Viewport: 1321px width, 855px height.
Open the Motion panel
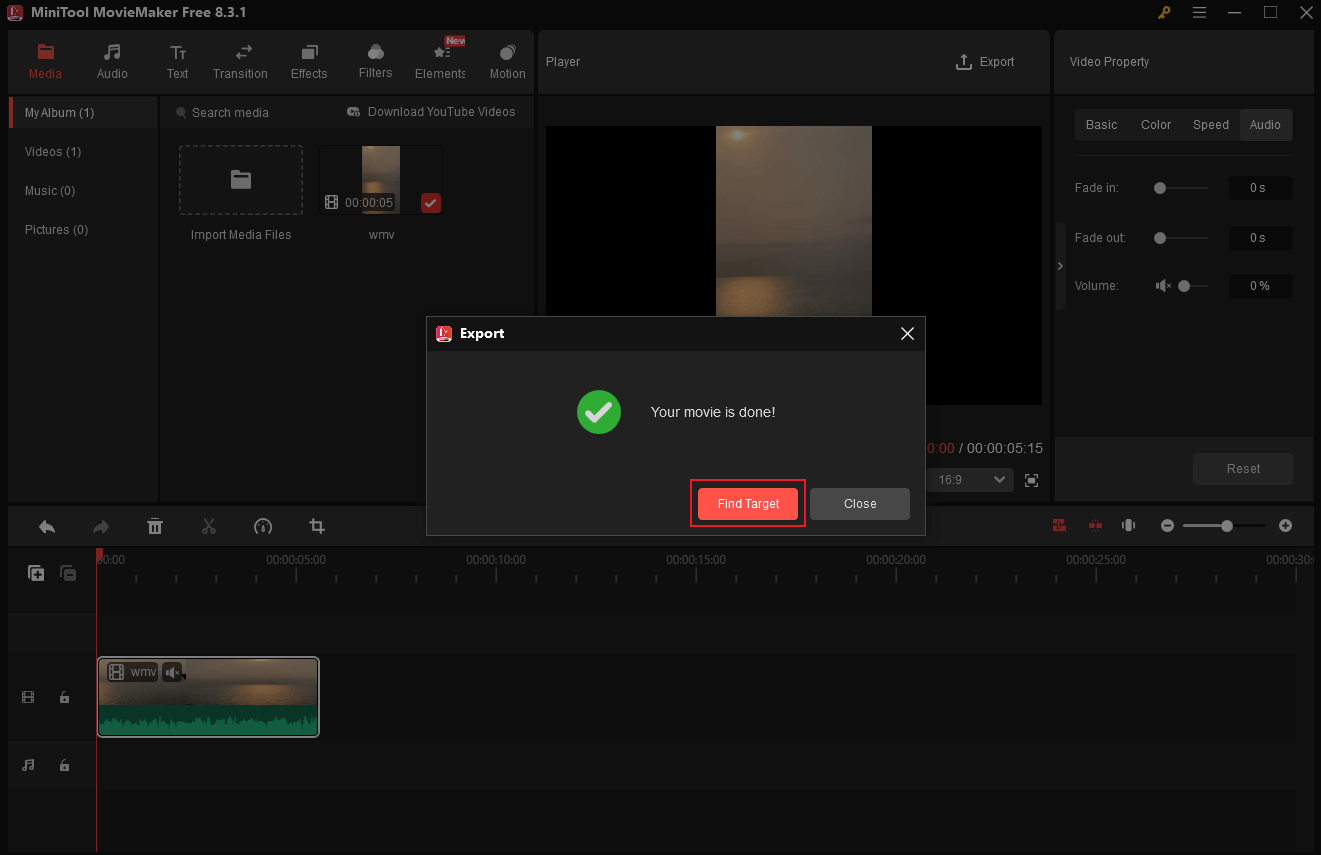(x=507, y=60)
